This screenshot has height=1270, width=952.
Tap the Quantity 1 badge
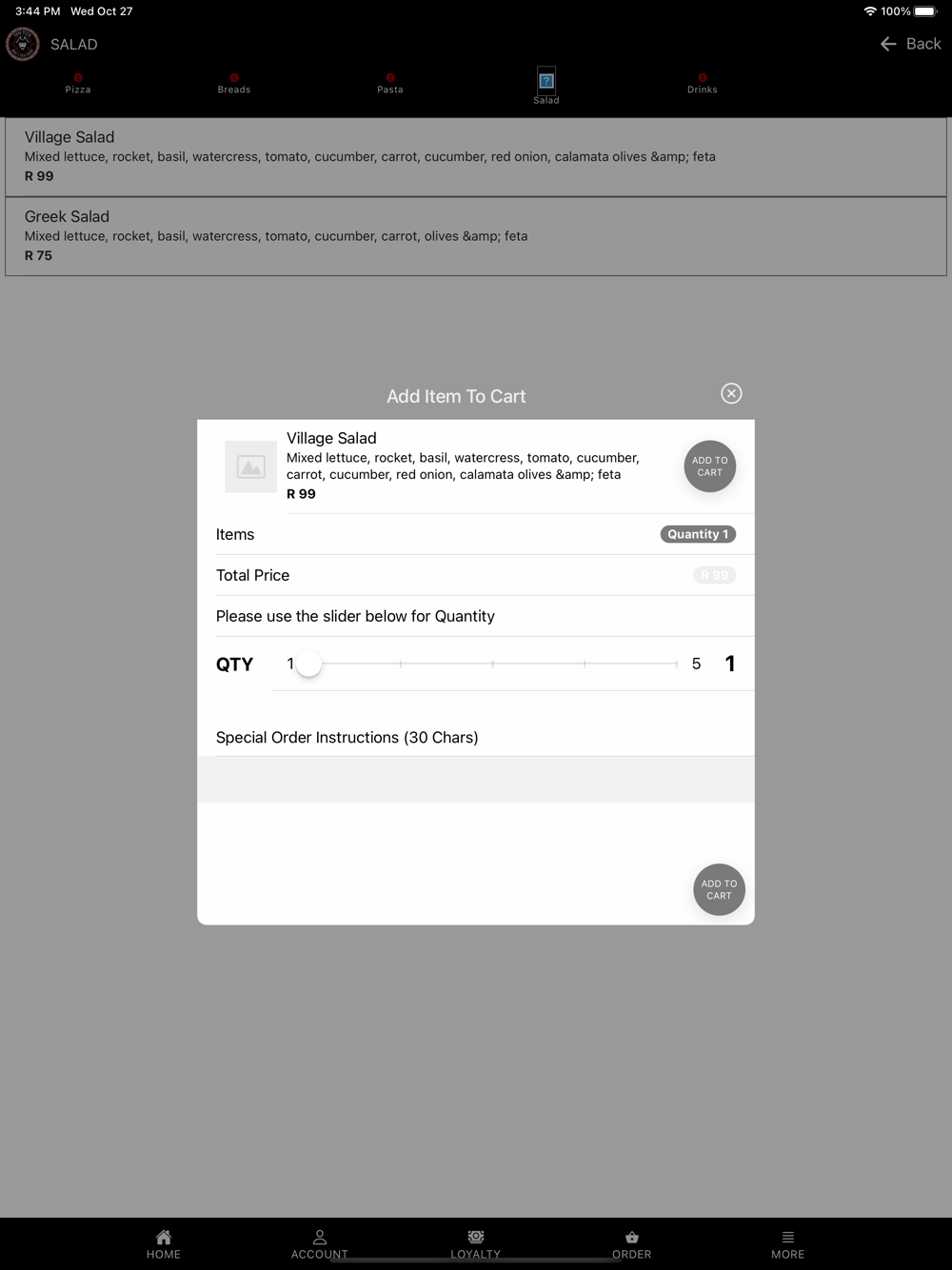698,534
